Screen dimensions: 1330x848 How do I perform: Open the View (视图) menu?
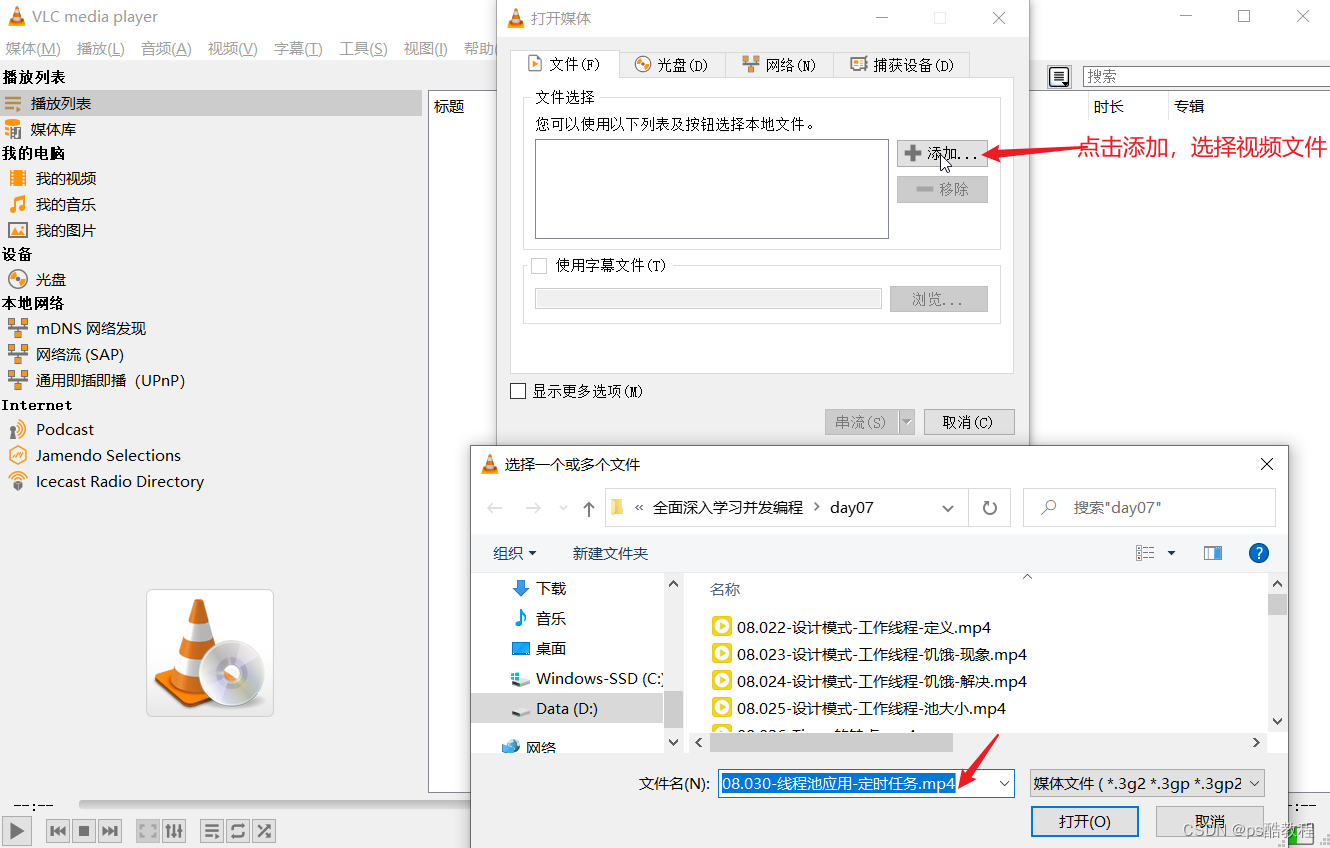point(425,49)
